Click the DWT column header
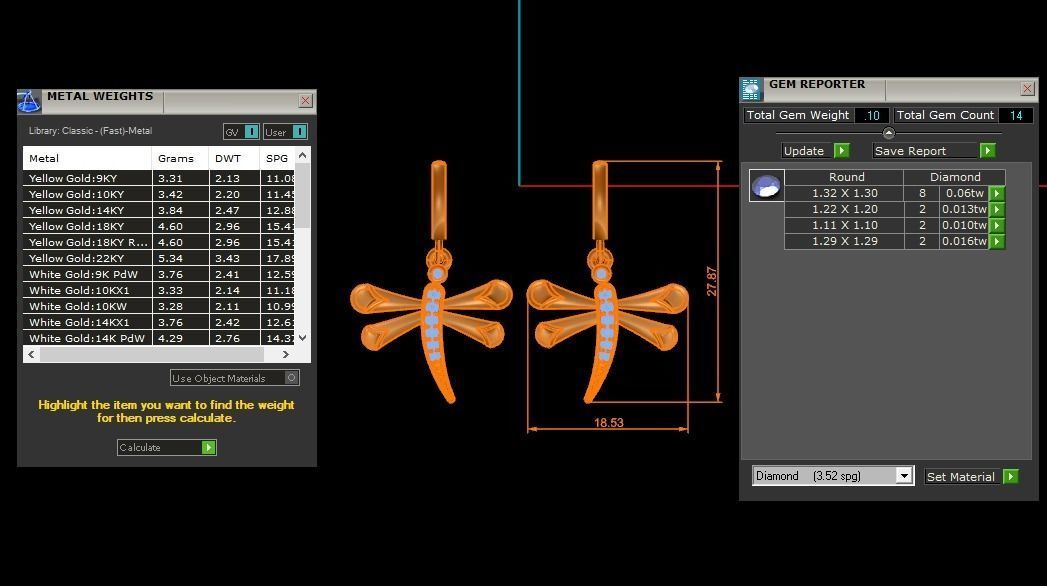The height and width of the screenshot is (586, 1047). click(234, 158)
